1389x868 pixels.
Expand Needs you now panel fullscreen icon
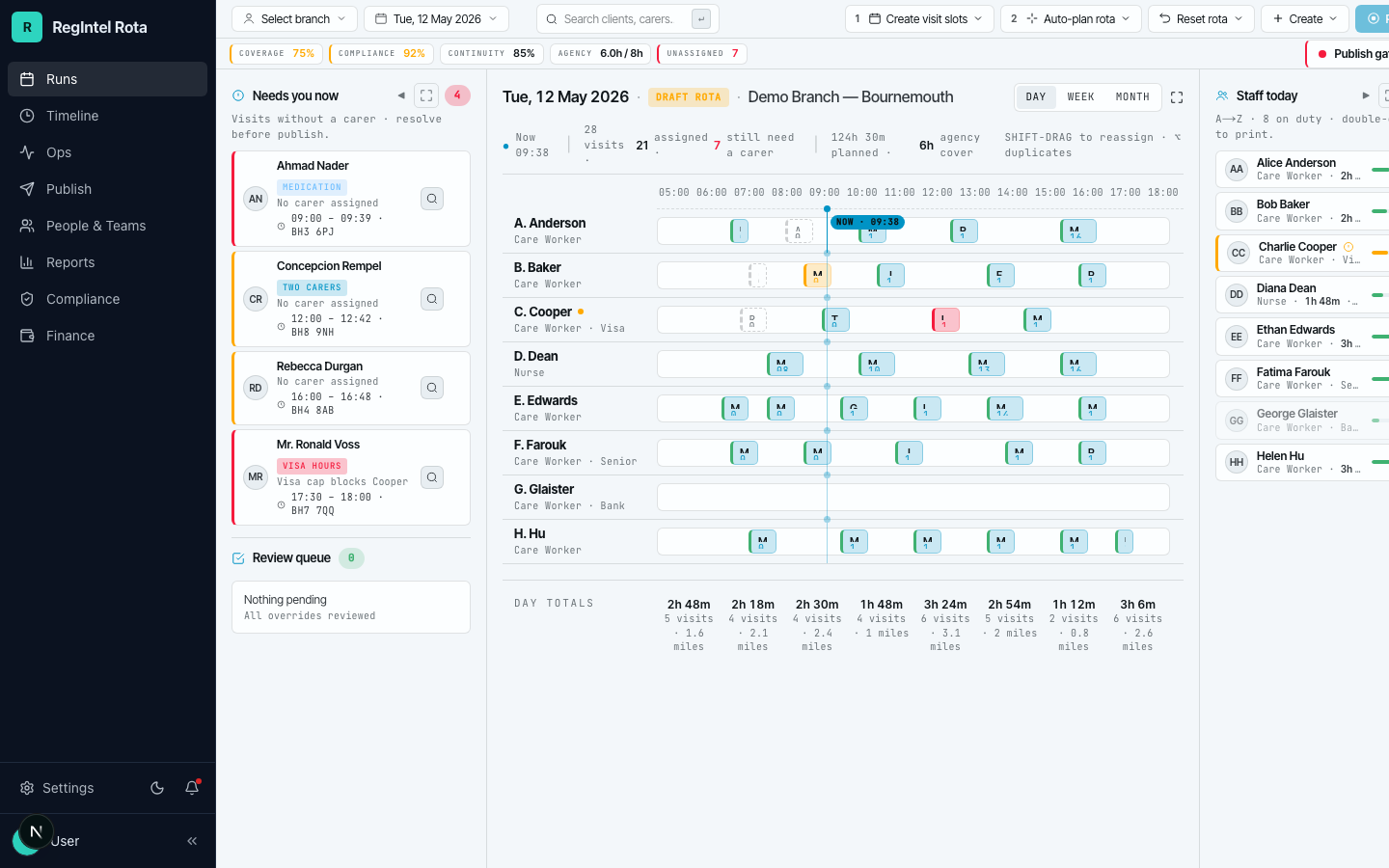click(x=426, y=95)
